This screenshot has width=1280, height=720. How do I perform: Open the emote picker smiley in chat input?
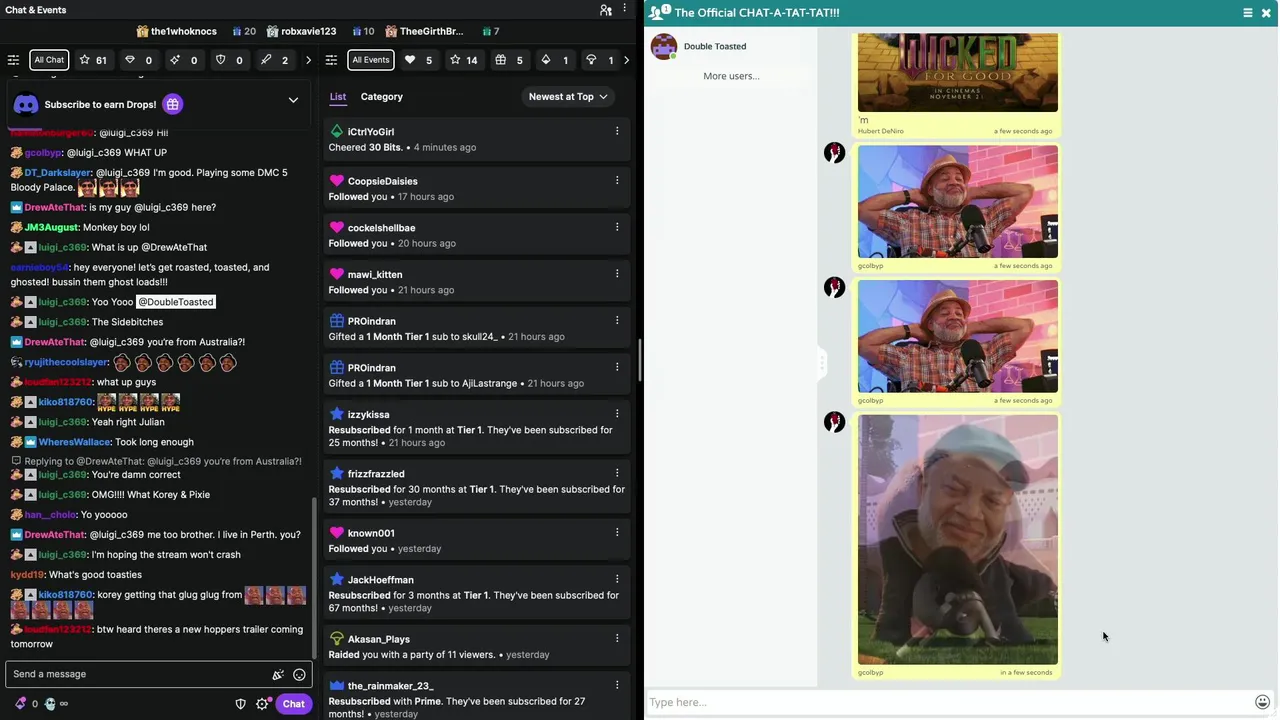[299, 675]
